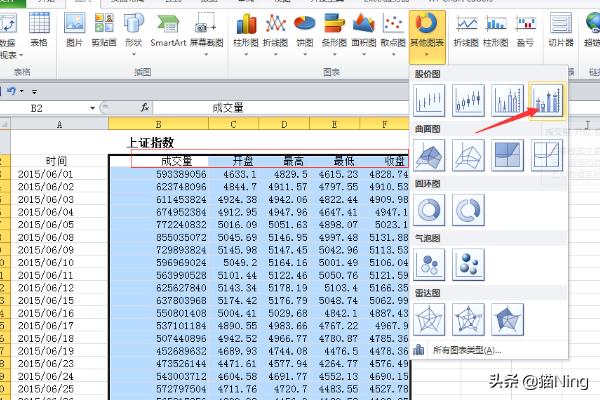This screenshot has height=400, width=600.
Task: Select Wireframe 3-D Surface chart
Action: tap(468, 155)
